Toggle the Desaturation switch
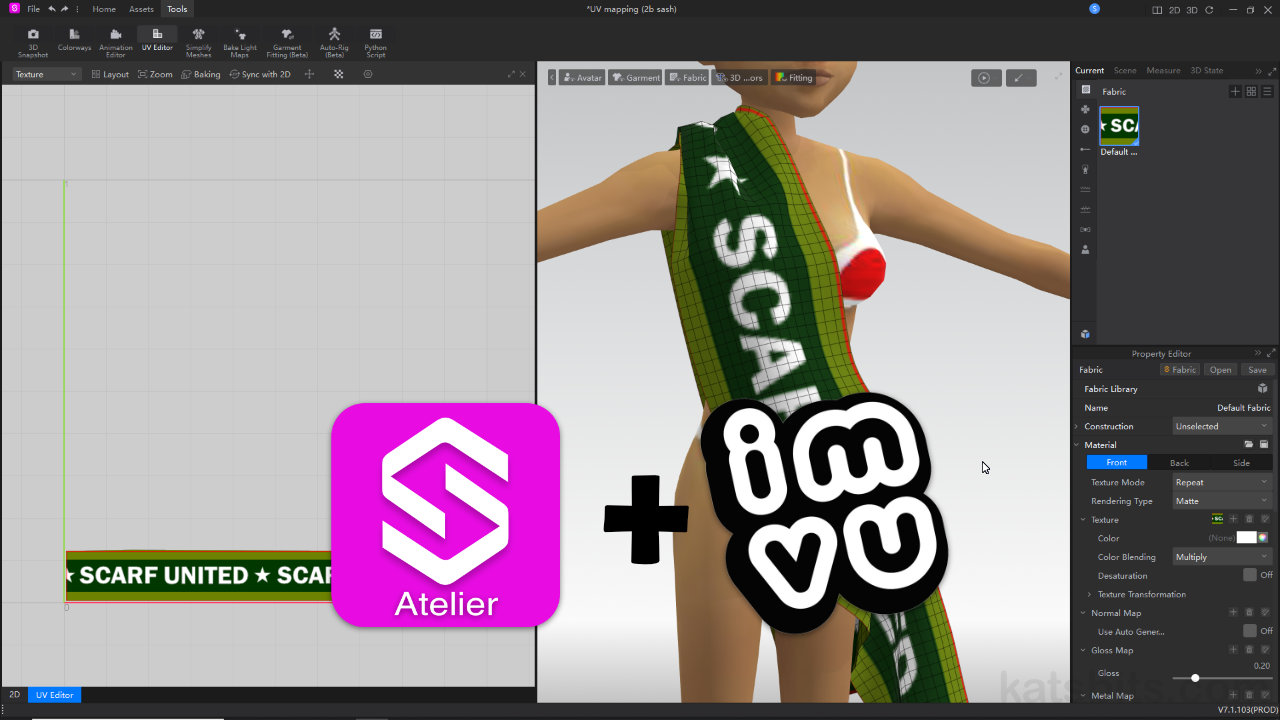The height and width of the screenshot is (720, 1280). click(x=1250, y=575)
